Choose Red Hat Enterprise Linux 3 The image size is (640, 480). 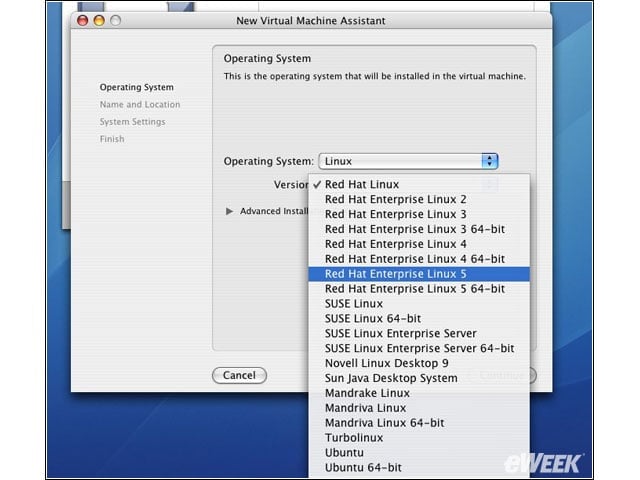pyautogui.click(x=419, y=214)
